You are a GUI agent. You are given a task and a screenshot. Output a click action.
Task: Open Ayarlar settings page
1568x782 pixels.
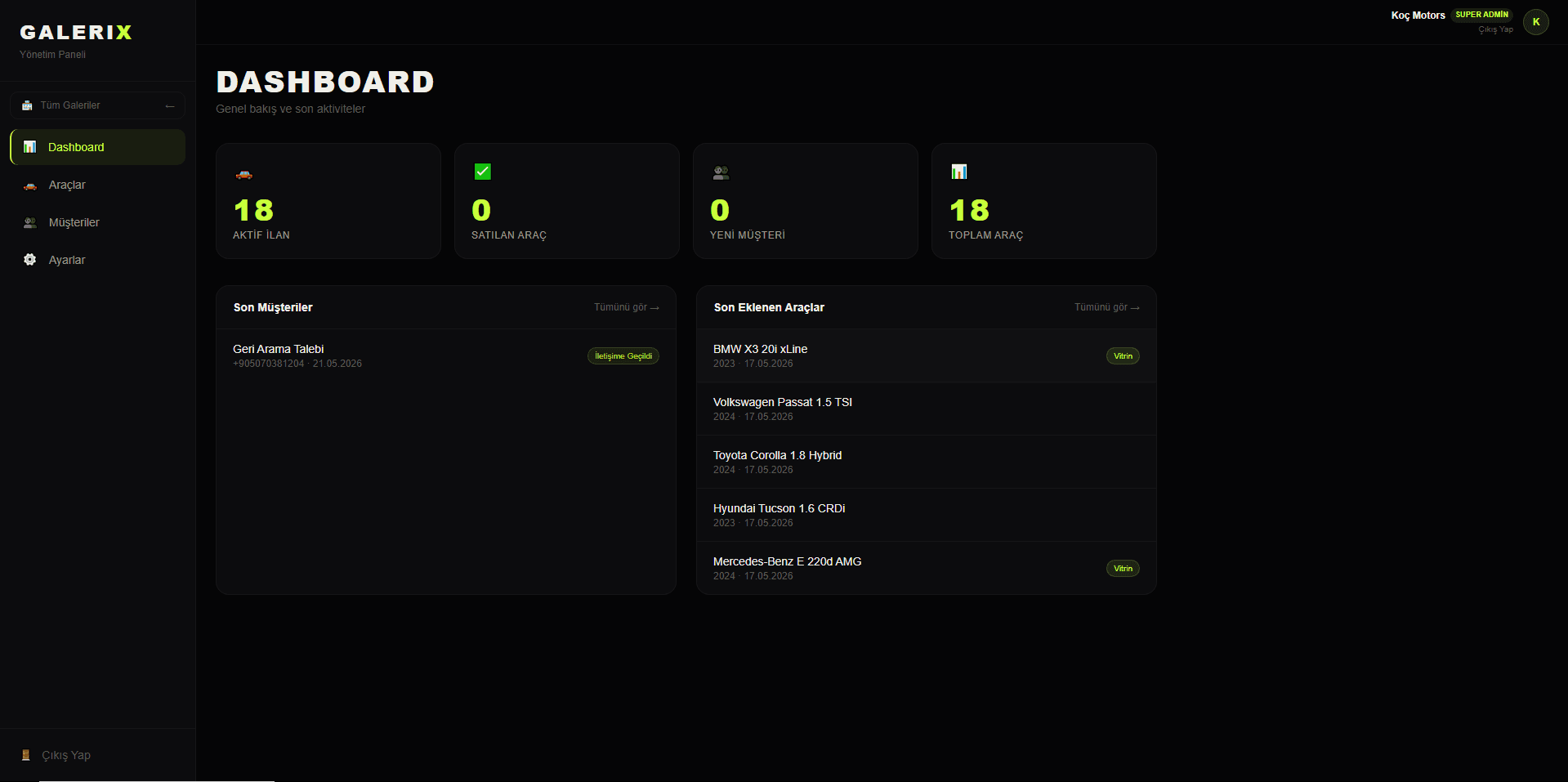[97, 260]
